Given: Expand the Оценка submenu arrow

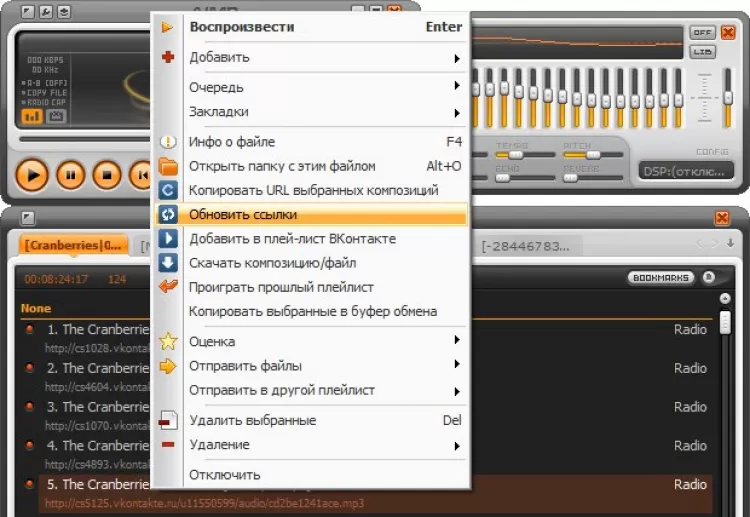Looking at the screenshot, I should tap(457, 340).
